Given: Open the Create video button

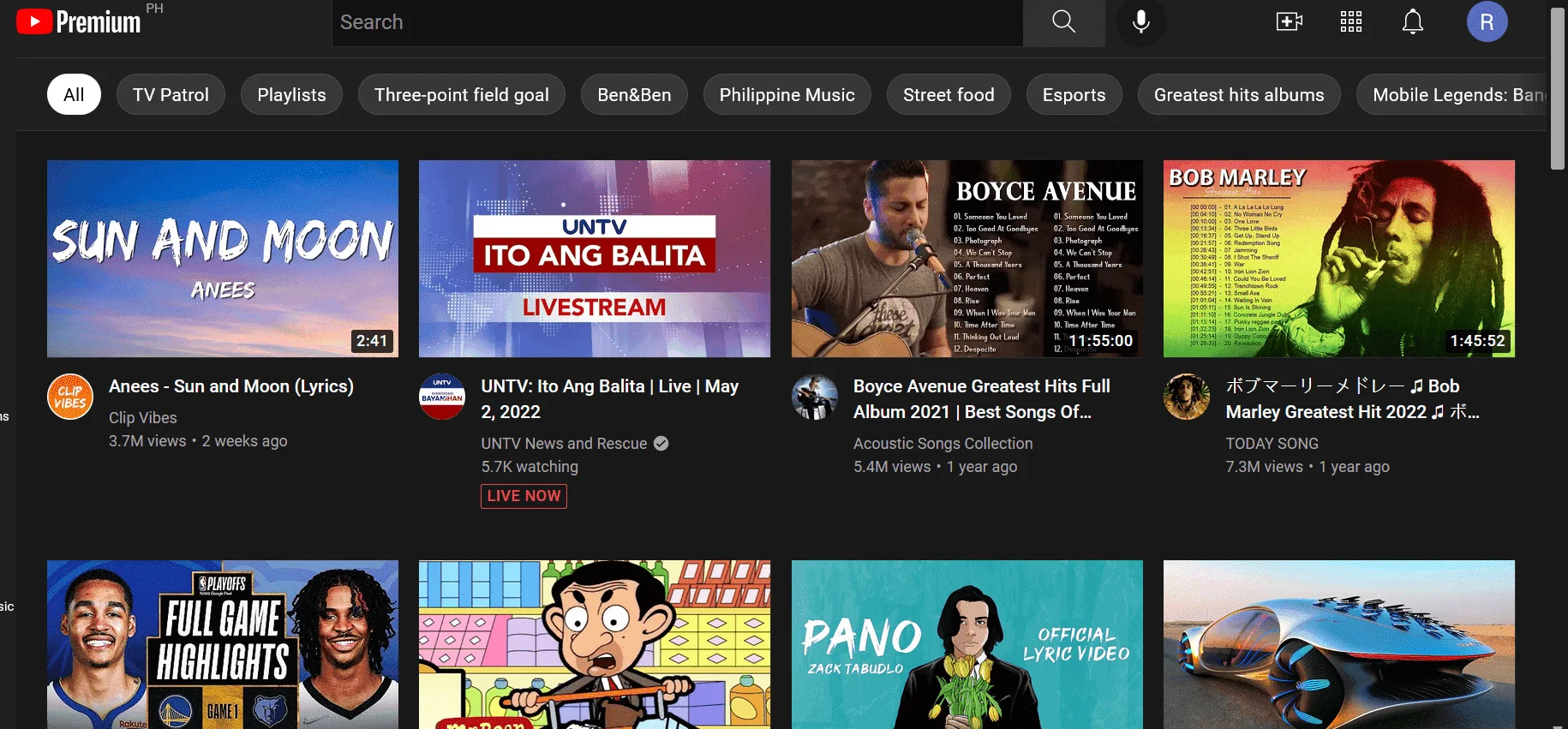Looking at the screenshot, I should [1289, 22].
